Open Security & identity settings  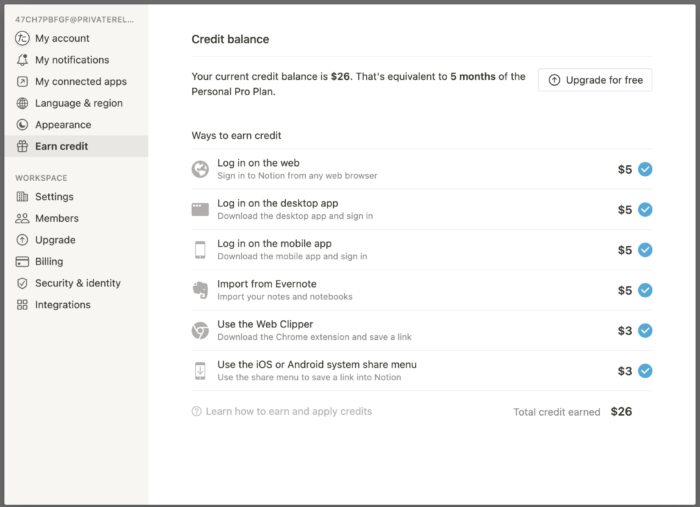point(77,283)
